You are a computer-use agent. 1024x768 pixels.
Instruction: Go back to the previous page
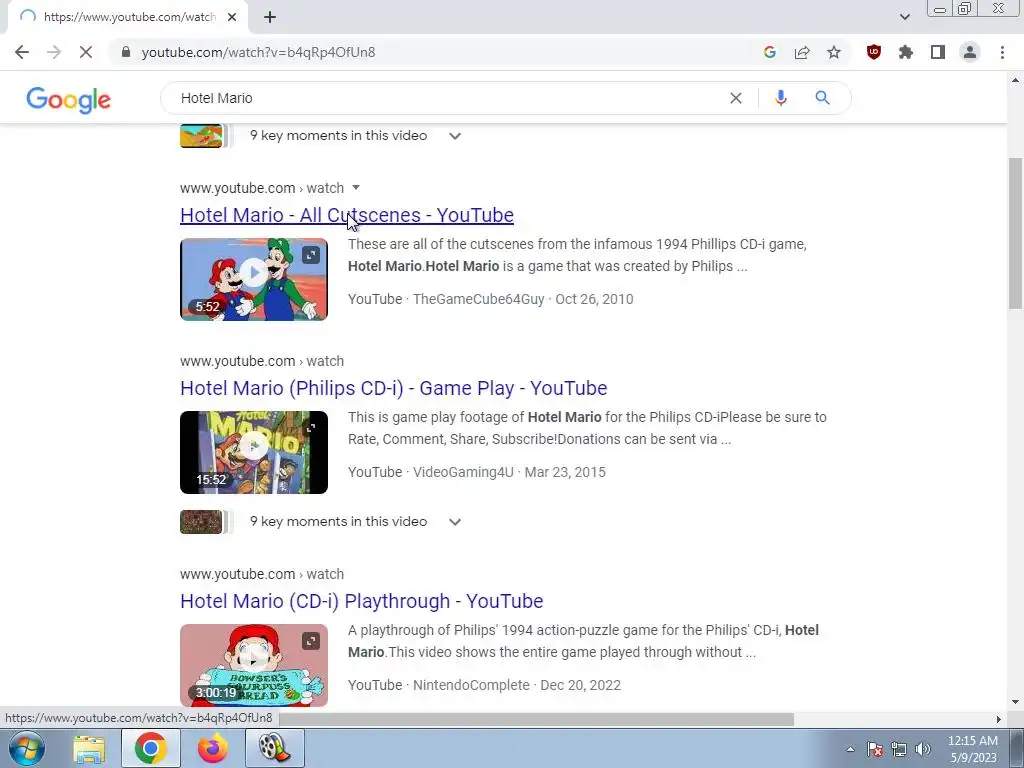(22, 52)
